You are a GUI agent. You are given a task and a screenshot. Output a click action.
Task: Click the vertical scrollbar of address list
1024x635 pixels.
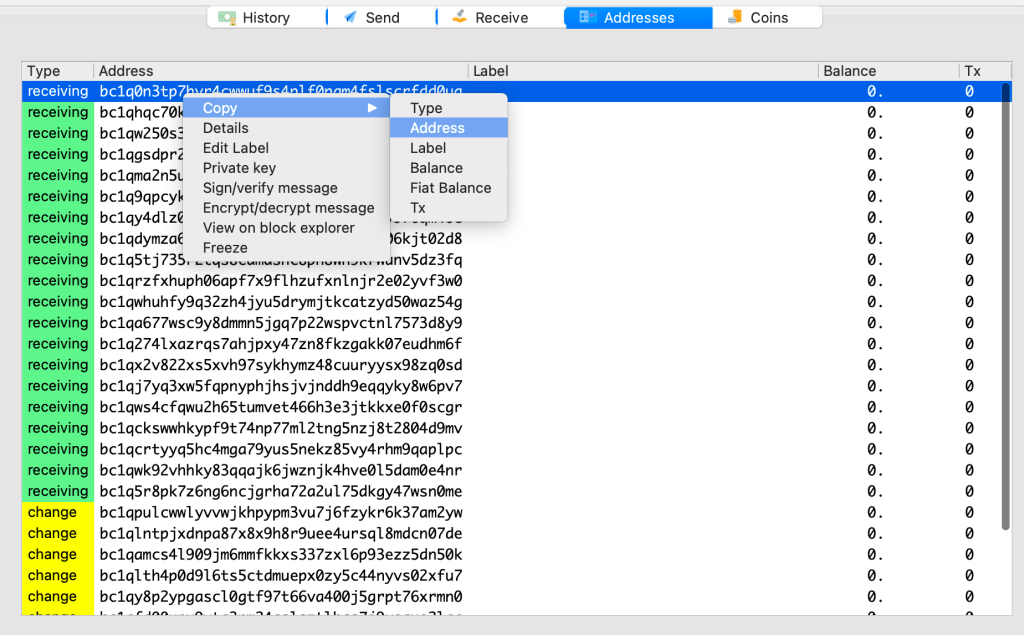(x=1005, y=300)
